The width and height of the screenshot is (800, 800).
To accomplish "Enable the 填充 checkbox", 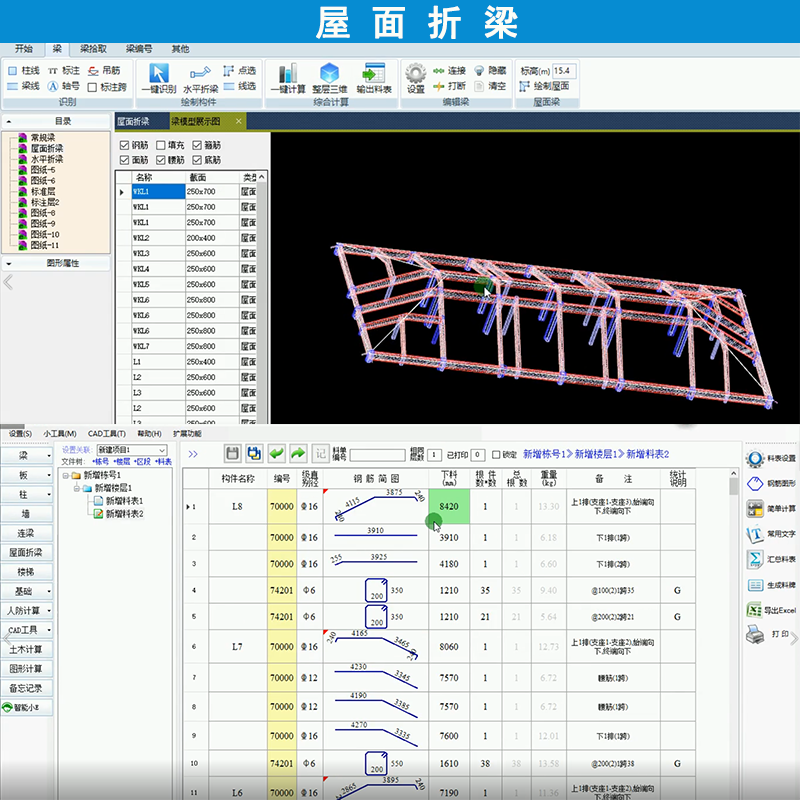I will (161, 145).
